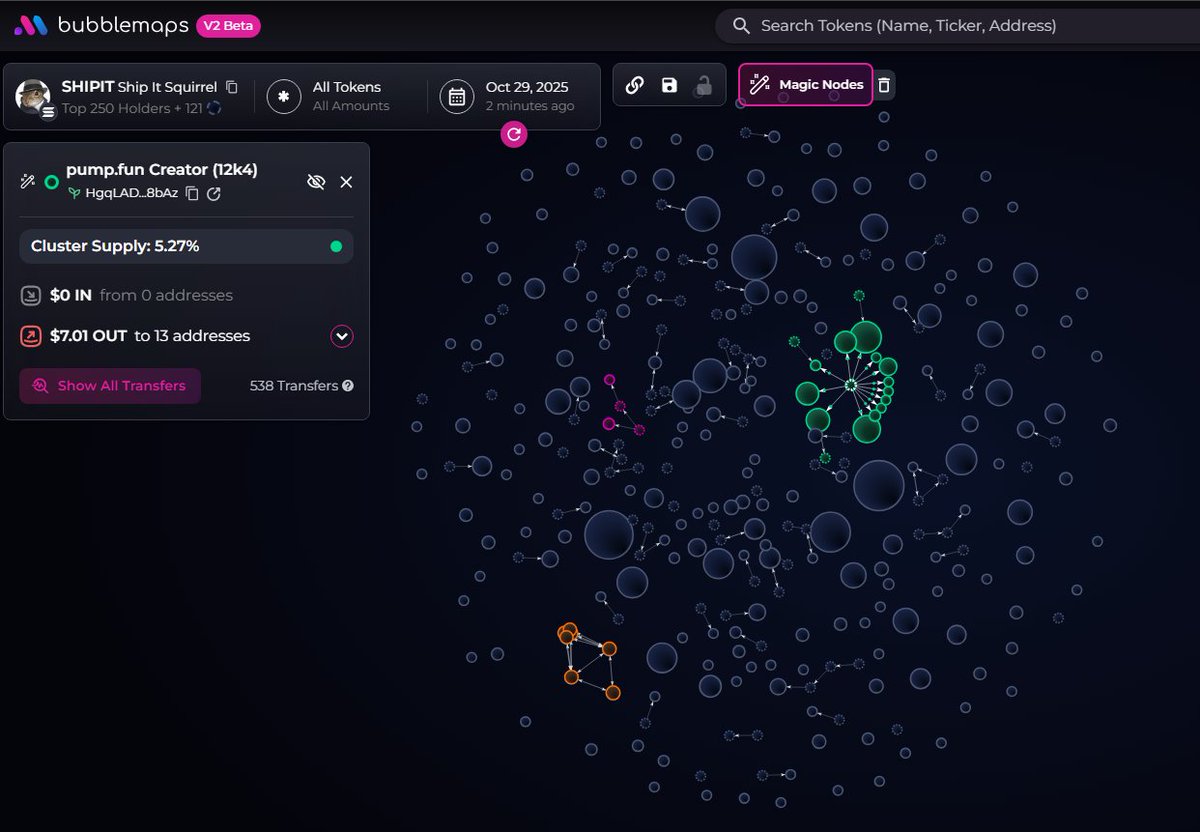Click Show All Transfers button

(x=110, y=386)
